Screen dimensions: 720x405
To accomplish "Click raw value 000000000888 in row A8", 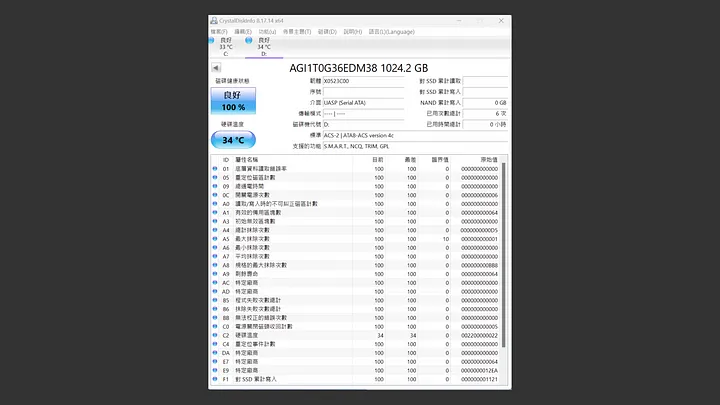I will click(479, 265).
